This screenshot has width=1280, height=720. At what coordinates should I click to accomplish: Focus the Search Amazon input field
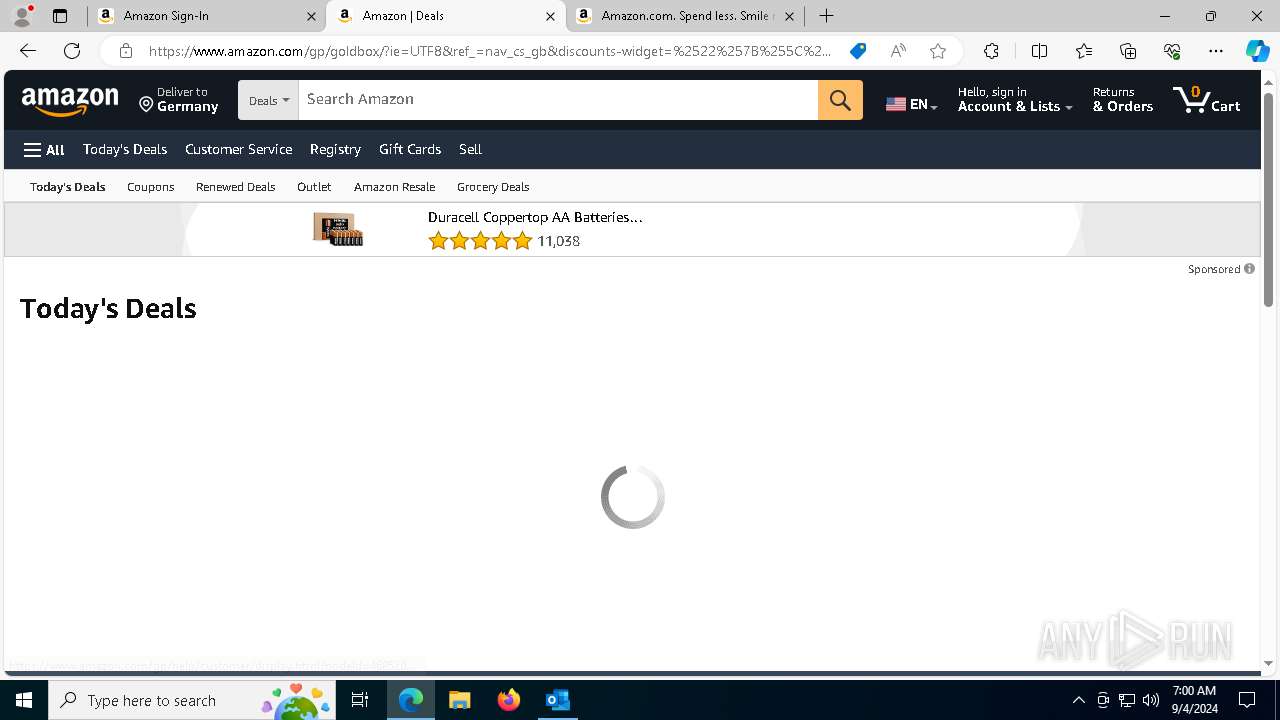pos(558,100)
